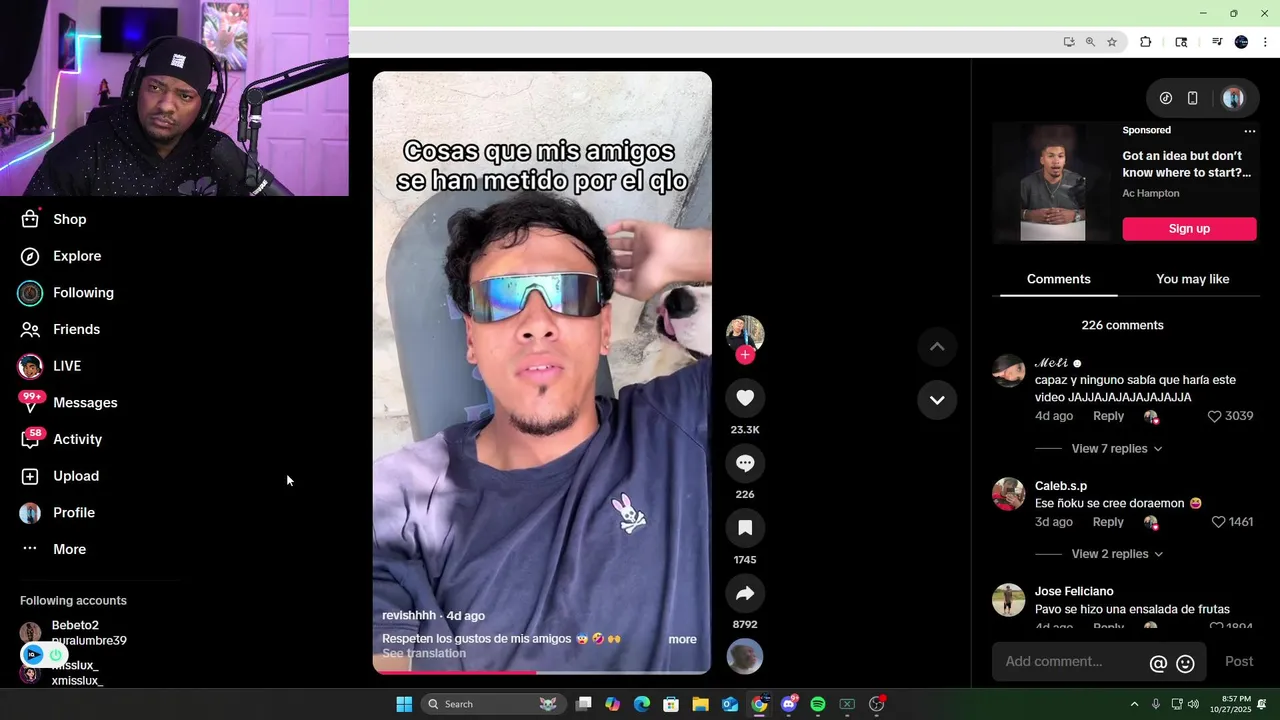Like Caleb.s.p comment showing 1461
This screenshot has height=720, width=1280.
point(1218,522)
